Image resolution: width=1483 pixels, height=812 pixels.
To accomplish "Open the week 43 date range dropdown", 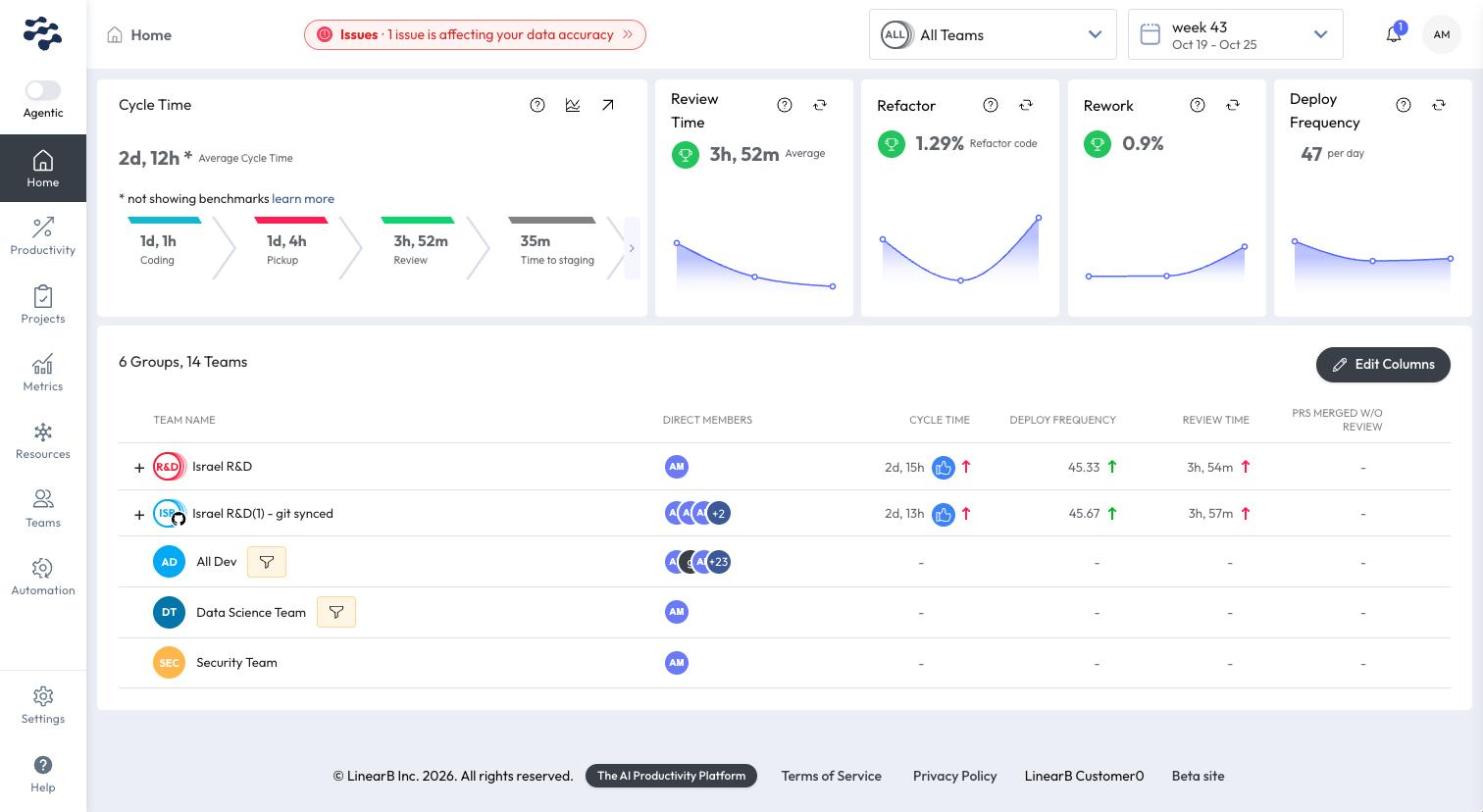I will [x=1236, y=35].
